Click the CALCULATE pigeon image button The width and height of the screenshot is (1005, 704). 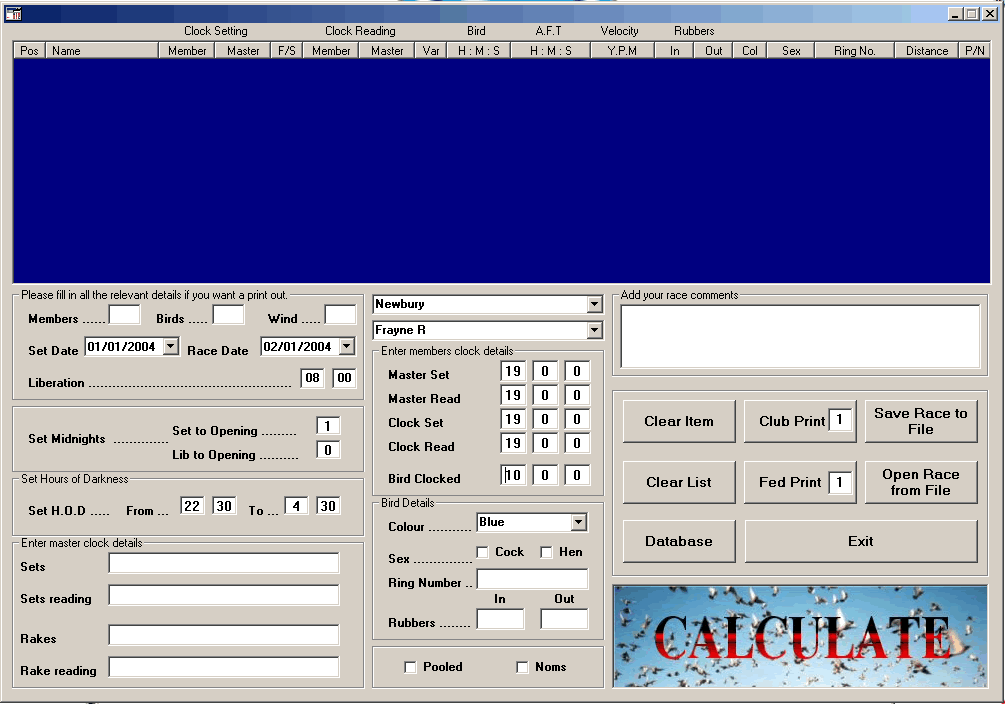coord(800,636)
